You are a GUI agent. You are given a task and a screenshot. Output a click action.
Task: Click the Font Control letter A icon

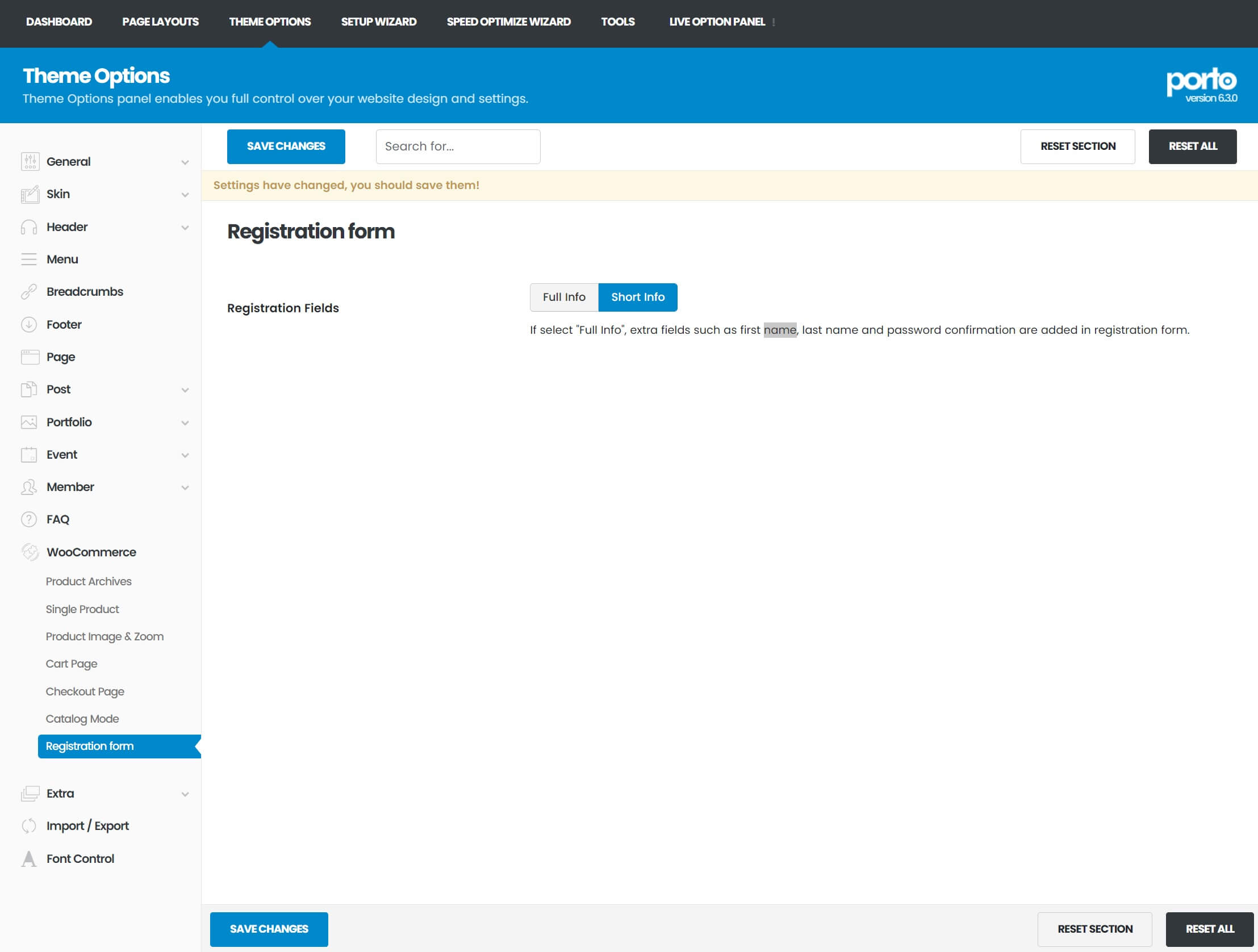click(x=29, y=859)
